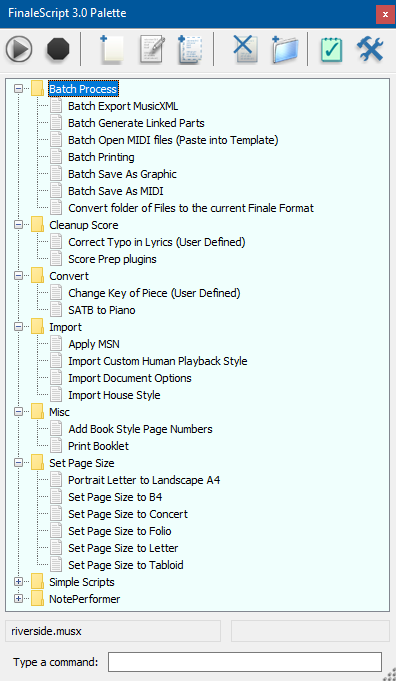Expand the Simple Scripts folder
This screenshot has width=396, height=681.
[x=18, y=582]
